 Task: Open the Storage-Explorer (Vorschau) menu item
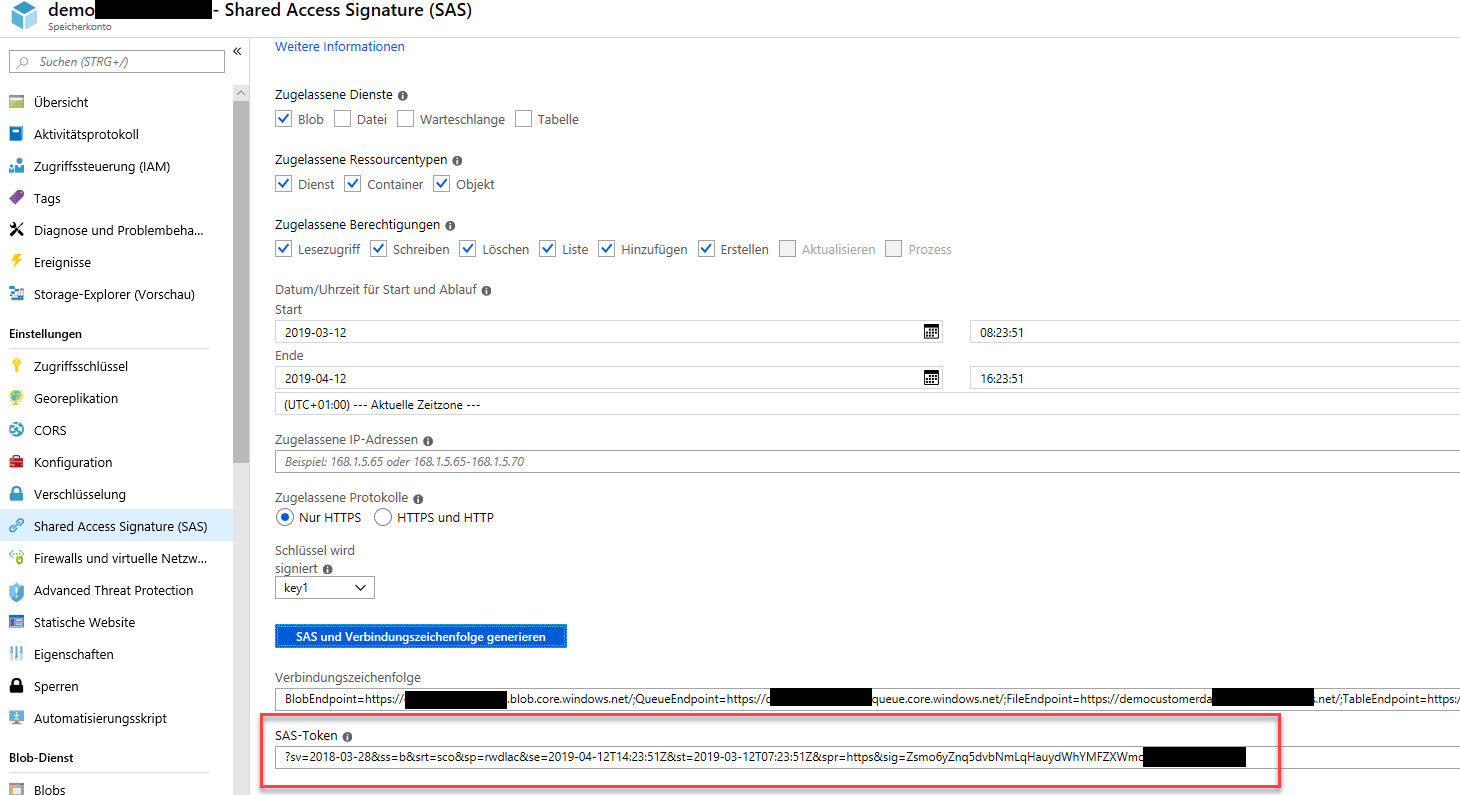(116, 294)
